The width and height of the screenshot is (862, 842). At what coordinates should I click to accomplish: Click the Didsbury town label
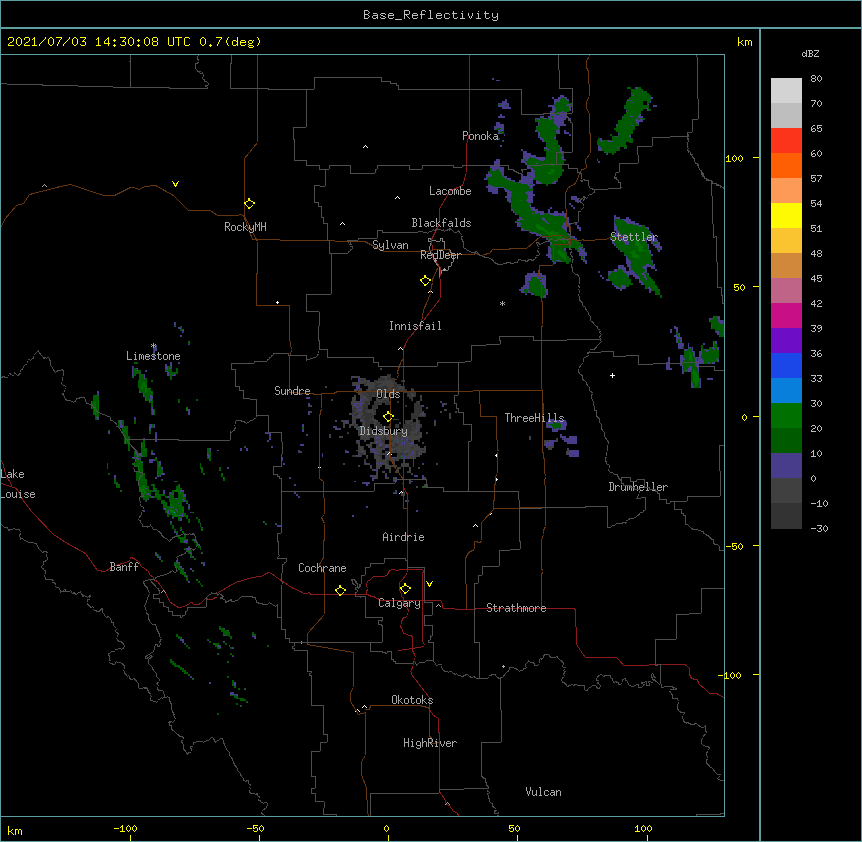(x=384, y=431)
